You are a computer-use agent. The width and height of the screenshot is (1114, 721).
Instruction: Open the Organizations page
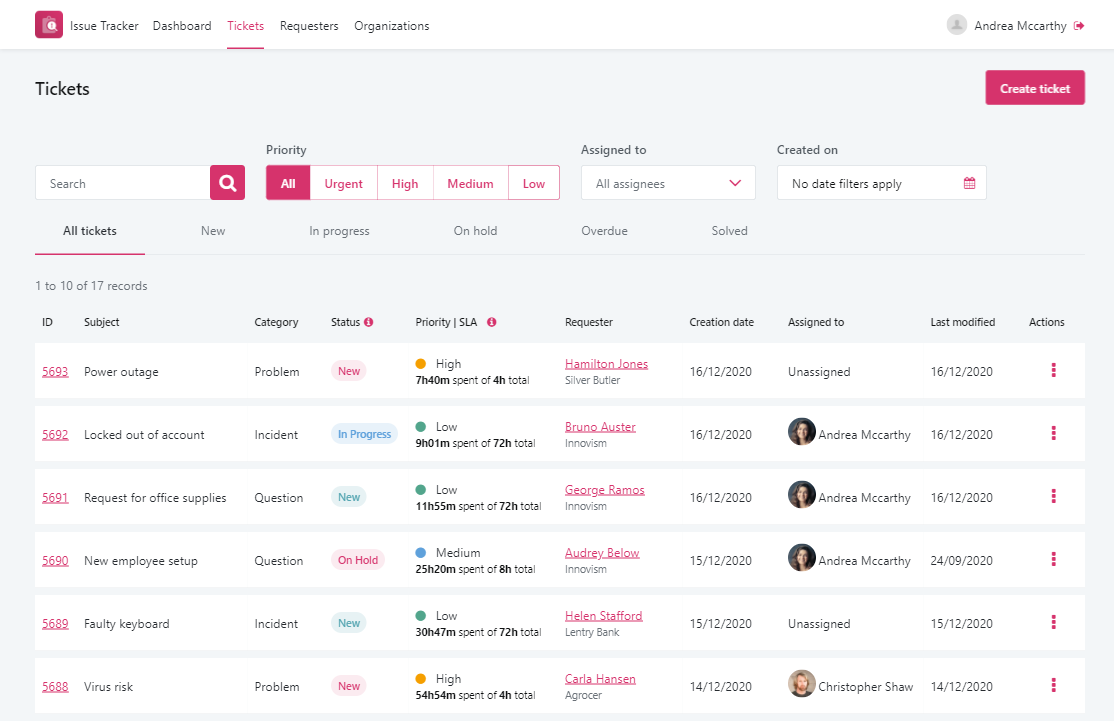[391, 25]
